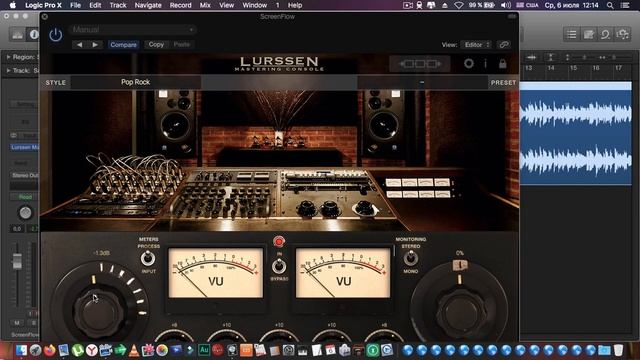640x360 pixels.
Task: Click Logic's Library toolbar button
Action: click(x=18, y=35)
